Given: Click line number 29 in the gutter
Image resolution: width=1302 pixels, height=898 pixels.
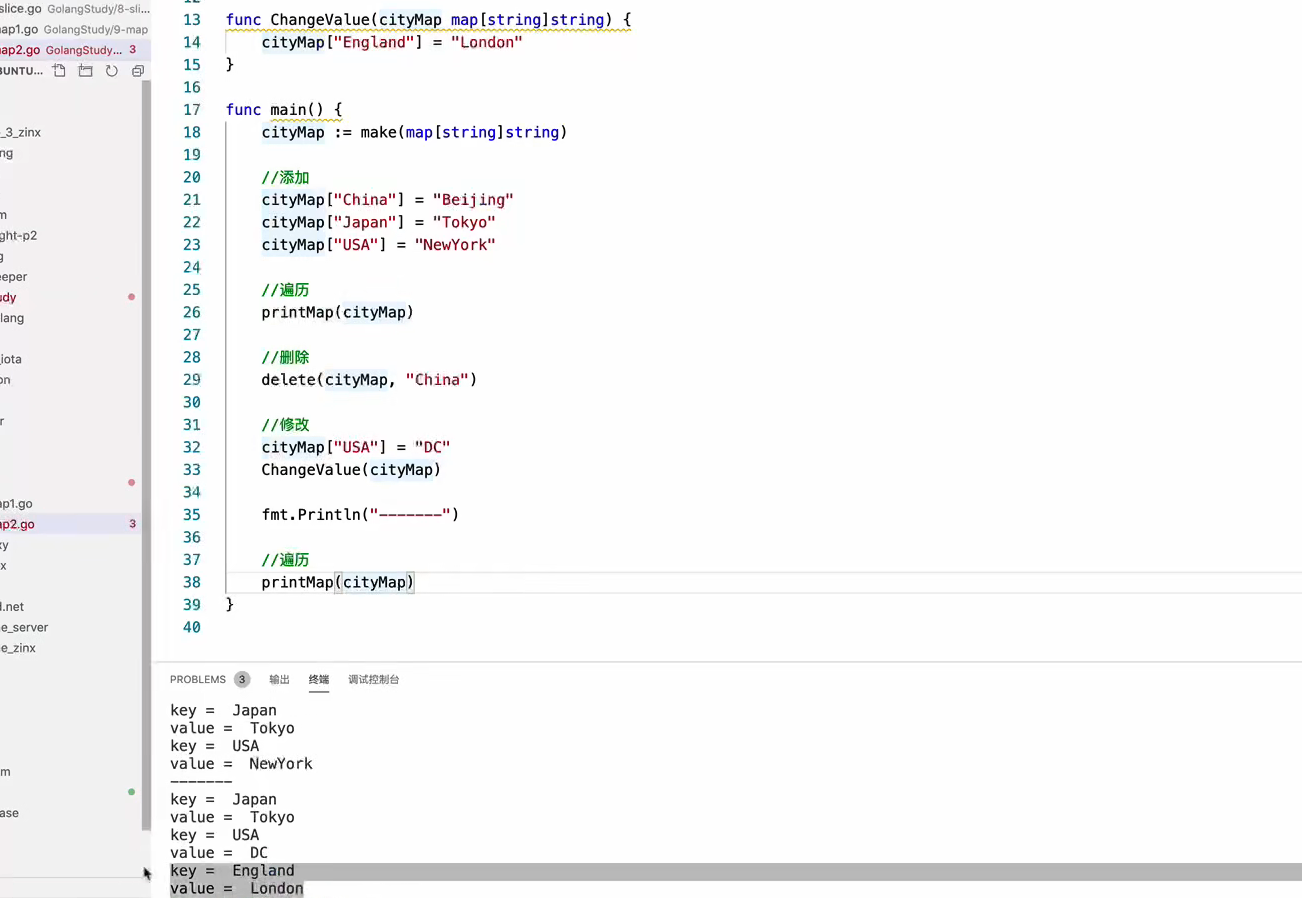Looking at the screenshot, I should pyautogui.click(x=191, y=380).
